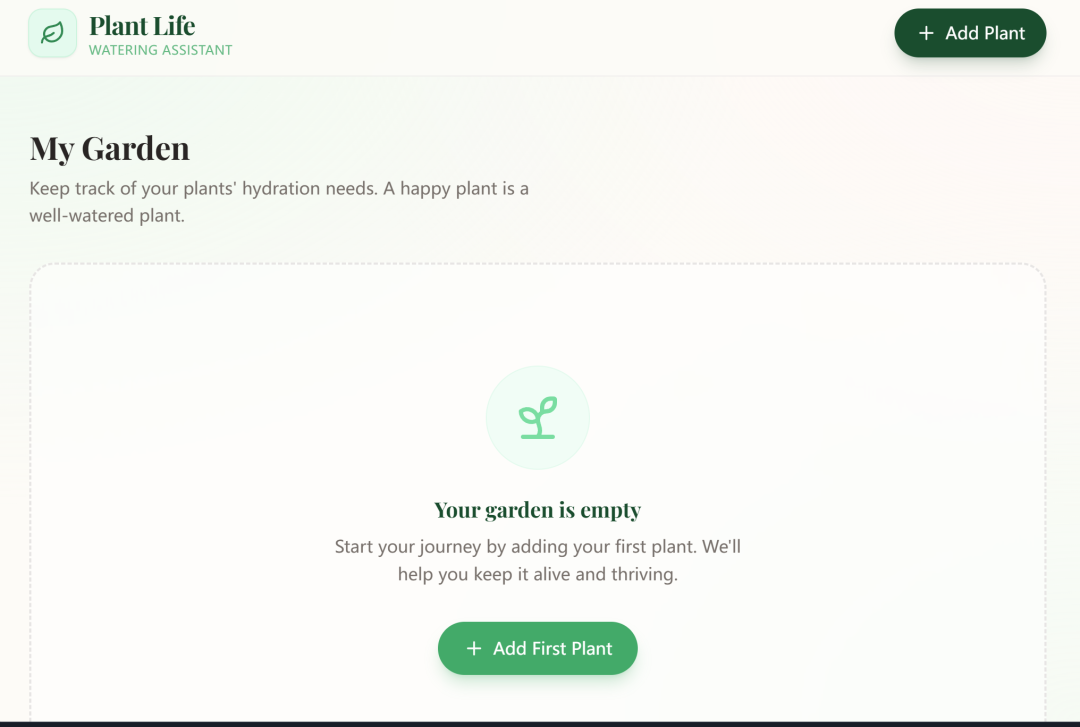Screen dimensions: 1080x727
Task: Click the dark bar at the window bottom
Action: [x=540, y=724]
